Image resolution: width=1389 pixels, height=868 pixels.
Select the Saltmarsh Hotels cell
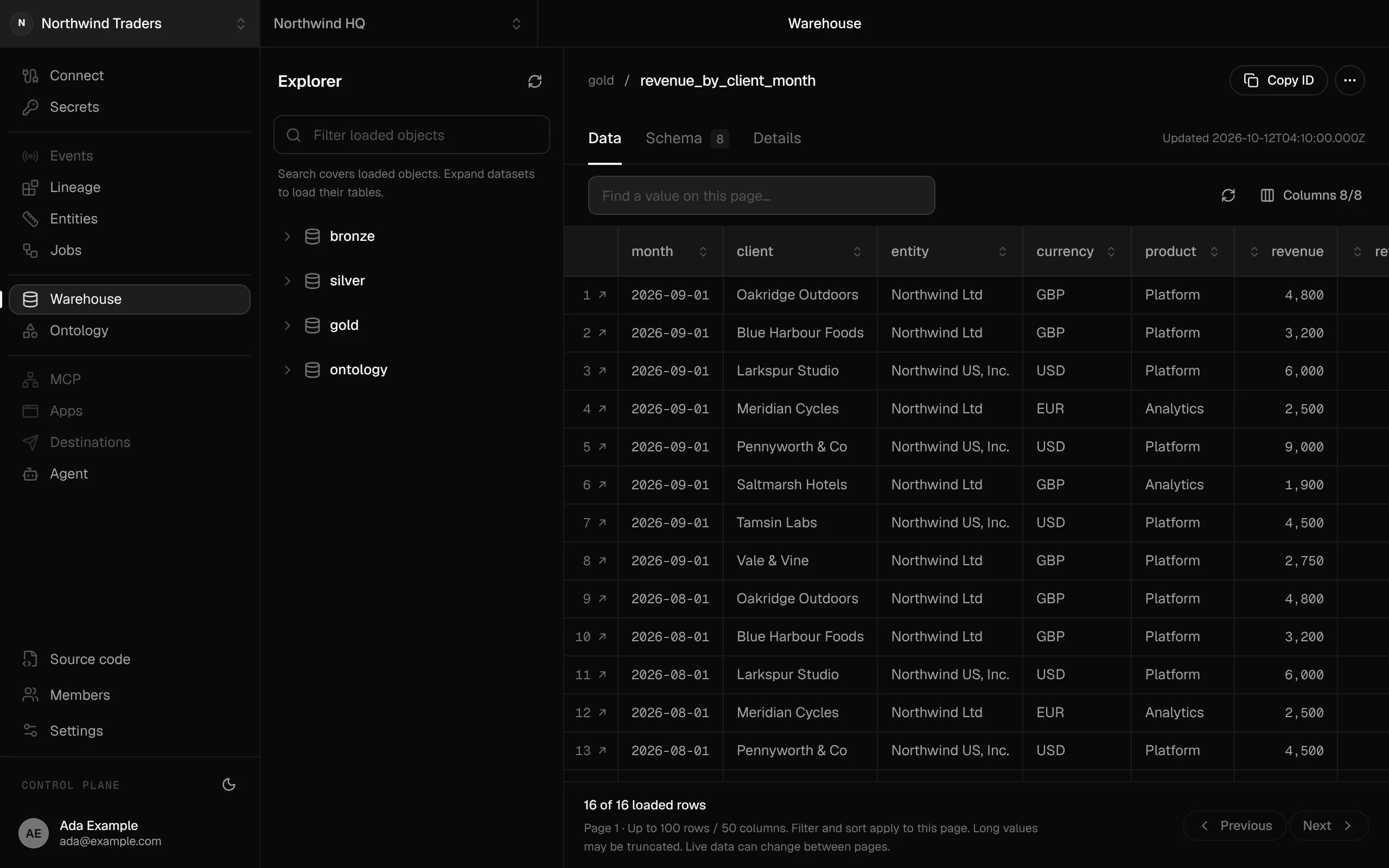pos(800,485)
